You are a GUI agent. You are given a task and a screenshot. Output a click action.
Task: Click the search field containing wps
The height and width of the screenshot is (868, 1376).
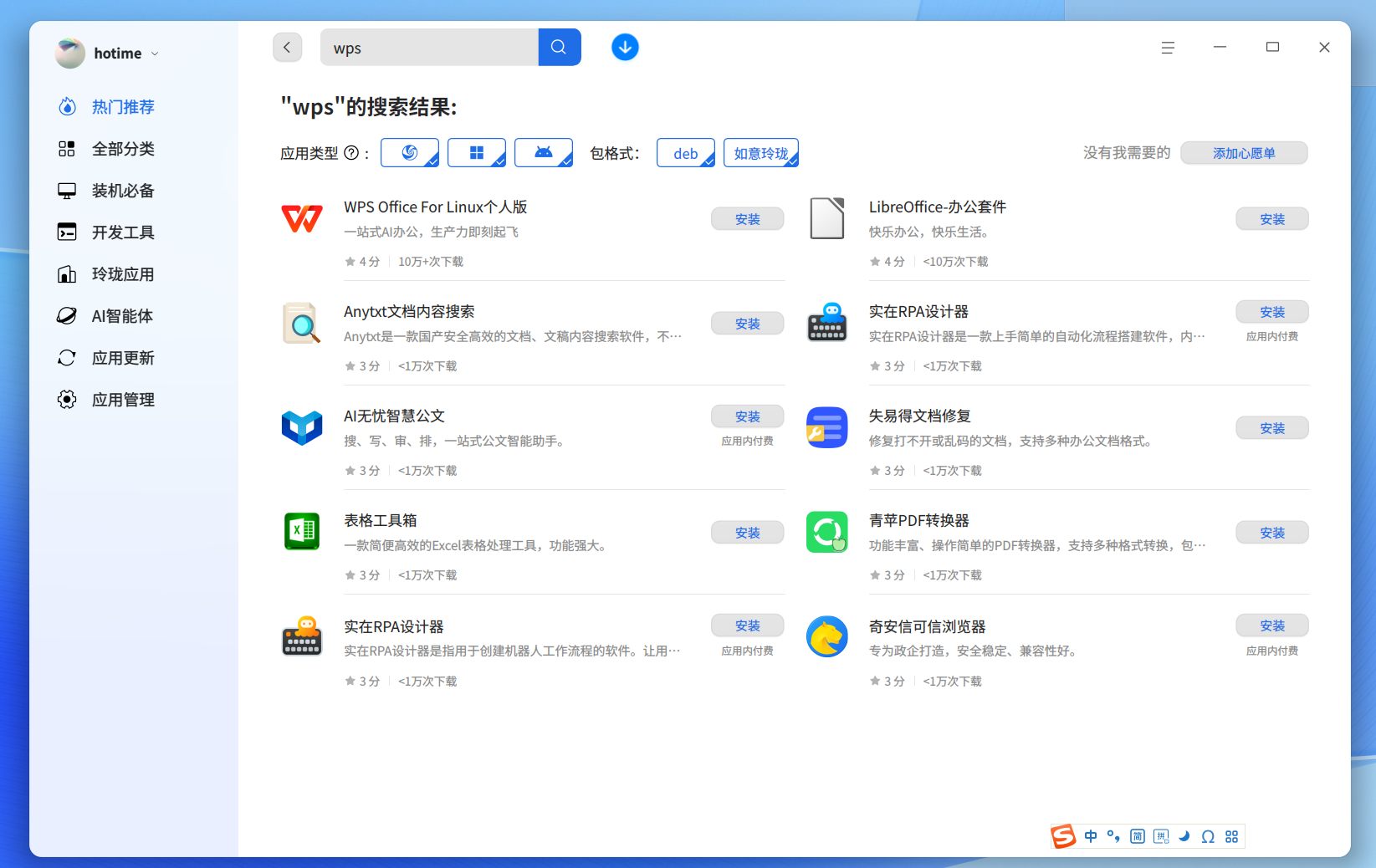pyautogui.click(x=429, y=48)
